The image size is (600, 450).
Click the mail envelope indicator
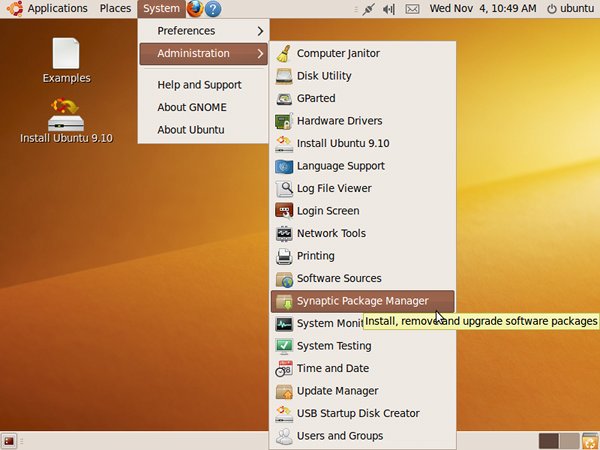412,8
